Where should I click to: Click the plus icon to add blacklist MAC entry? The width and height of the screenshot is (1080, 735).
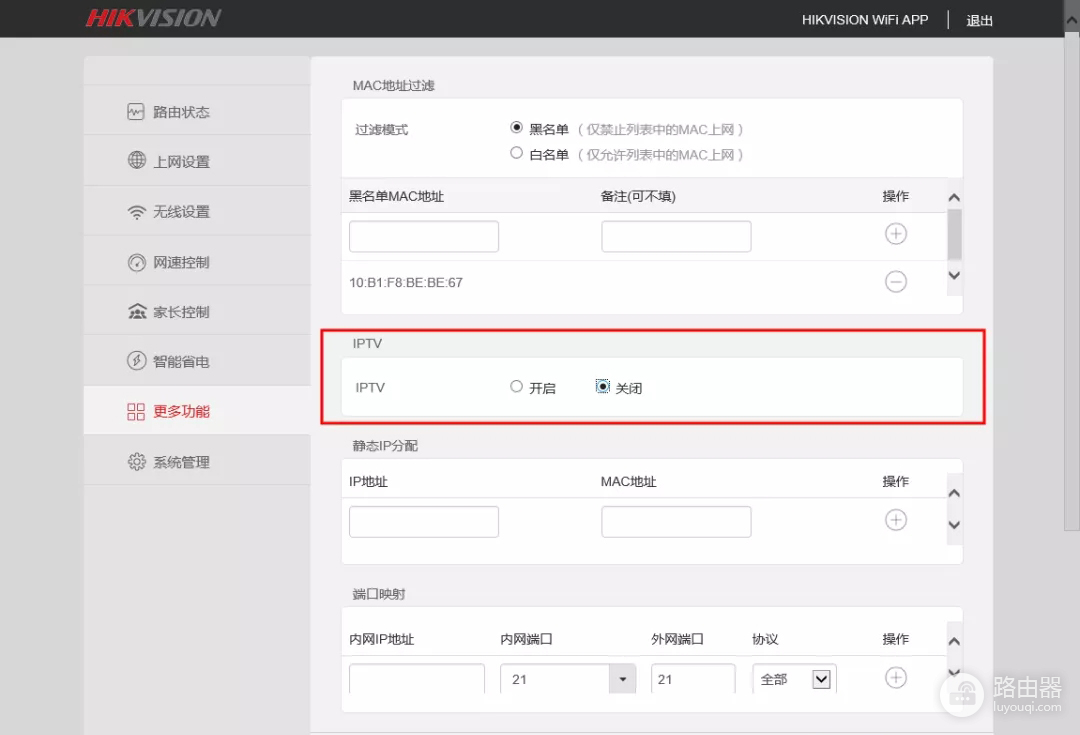895,233
